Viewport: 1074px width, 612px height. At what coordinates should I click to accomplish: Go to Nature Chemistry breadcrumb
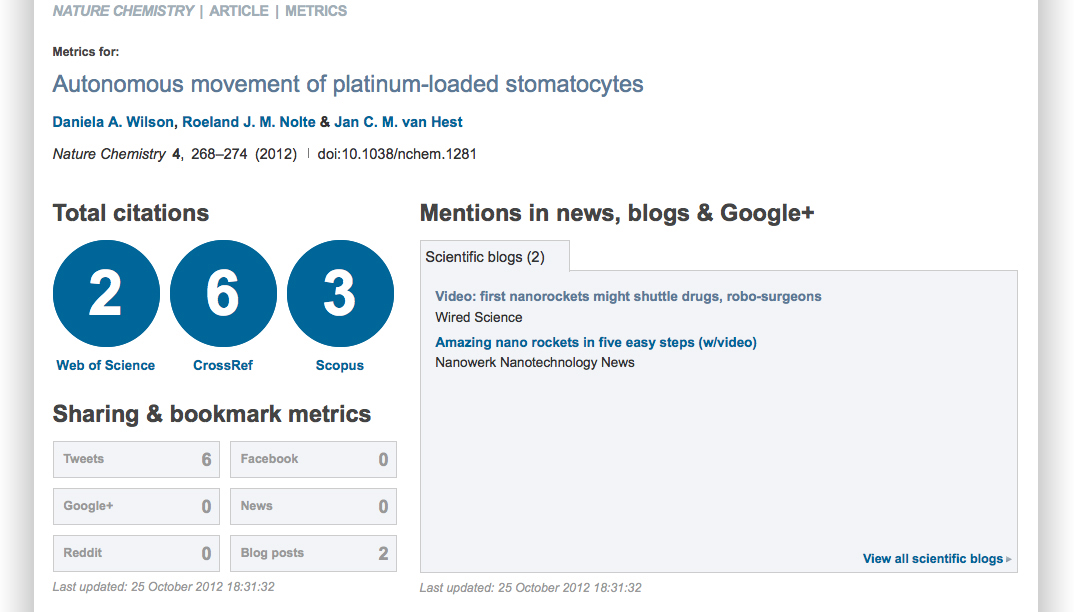click(123, 11)
